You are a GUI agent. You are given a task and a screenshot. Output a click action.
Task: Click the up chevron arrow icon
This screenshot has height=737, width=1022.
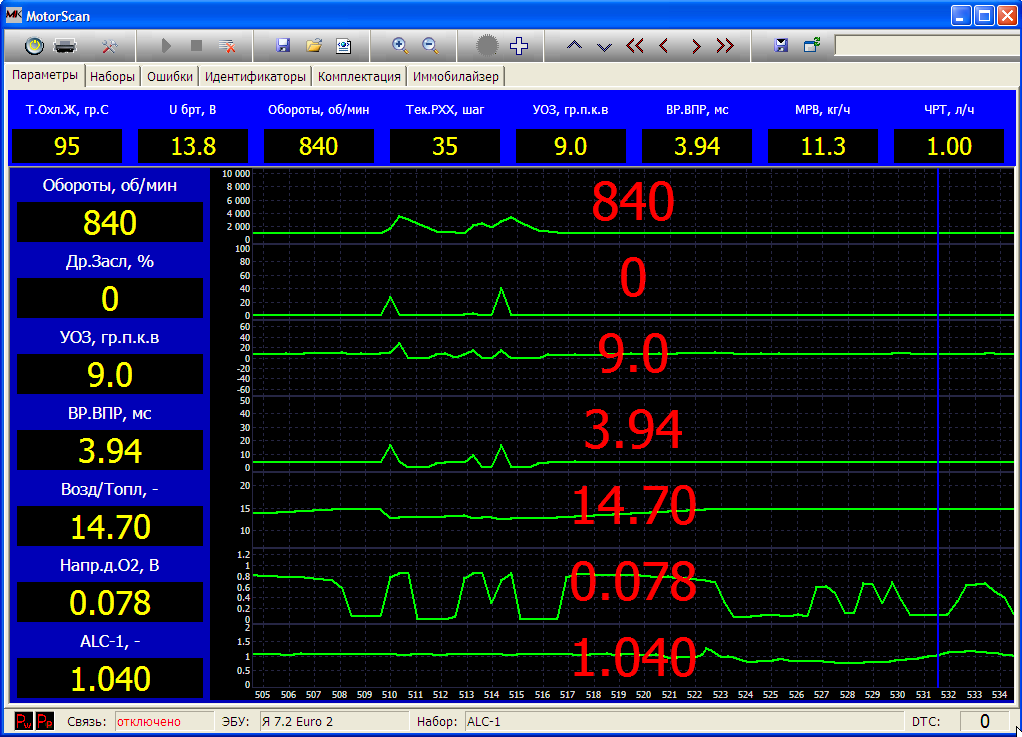(574, 46)
